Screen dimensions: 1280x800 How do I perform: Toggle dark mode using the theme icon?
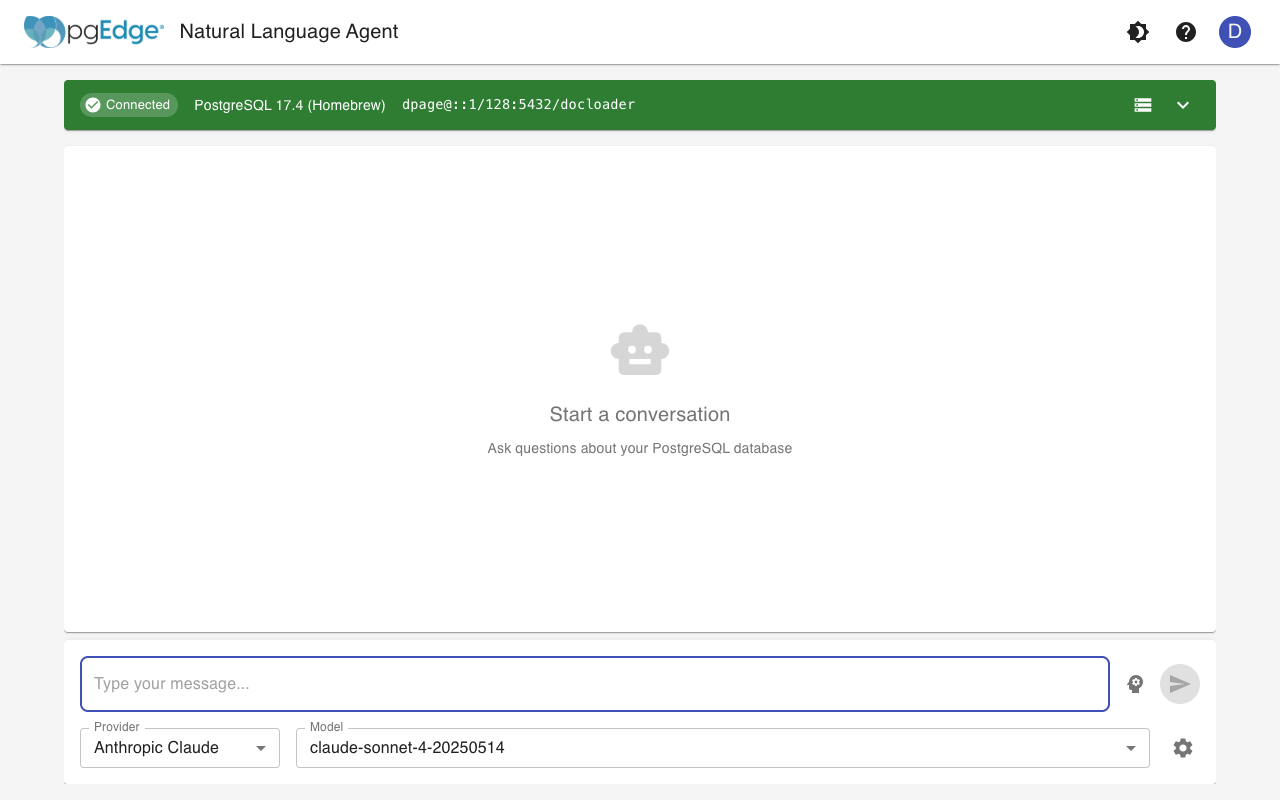[1137, 31]
